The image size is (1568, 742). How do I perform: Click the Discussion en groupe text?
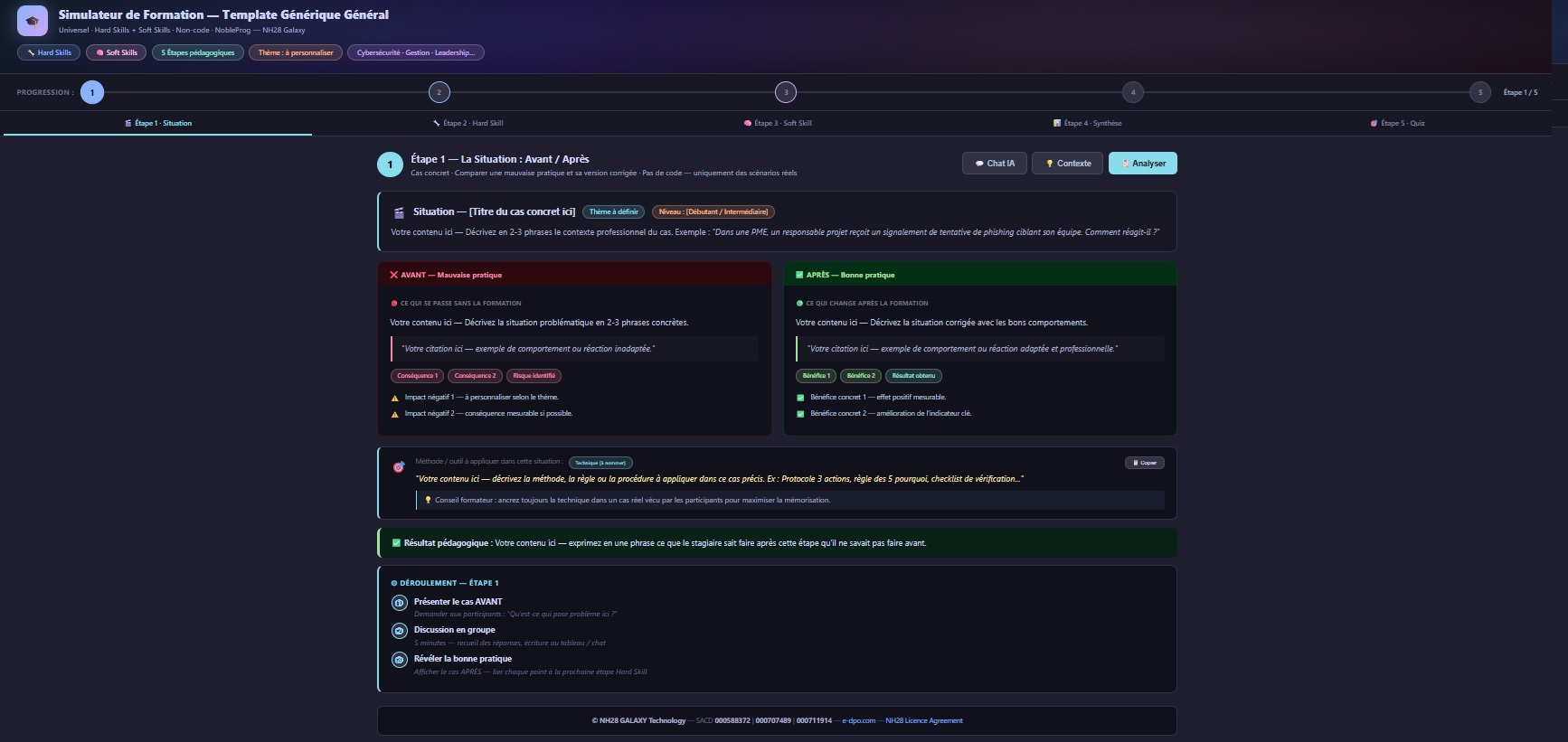tap(454, 630)
